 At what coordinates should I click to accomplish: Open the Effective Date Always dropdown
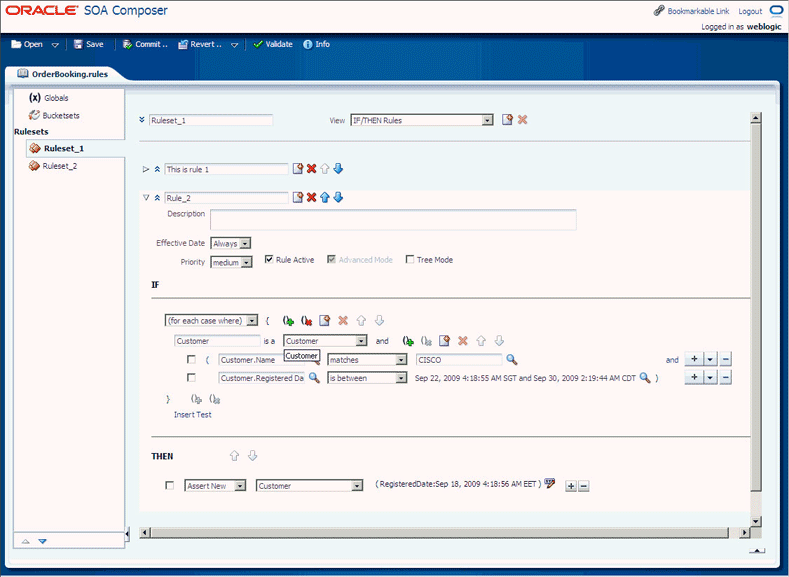coord(230,243)
